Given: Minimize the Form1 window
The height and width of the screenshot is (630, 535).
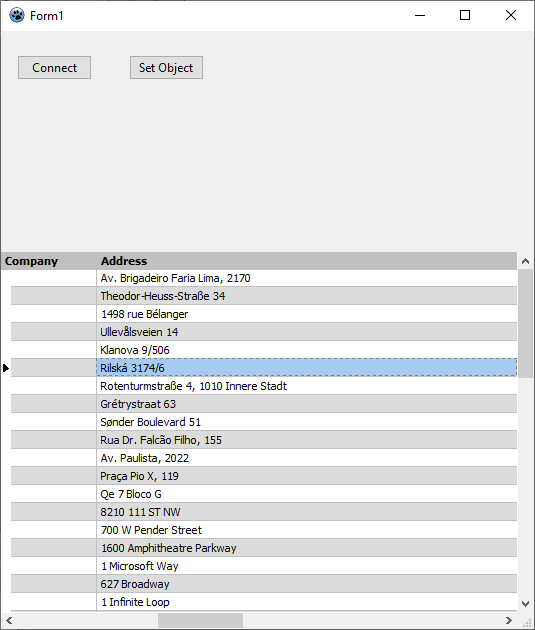Looking at the screenshot, I should (420, 15).
